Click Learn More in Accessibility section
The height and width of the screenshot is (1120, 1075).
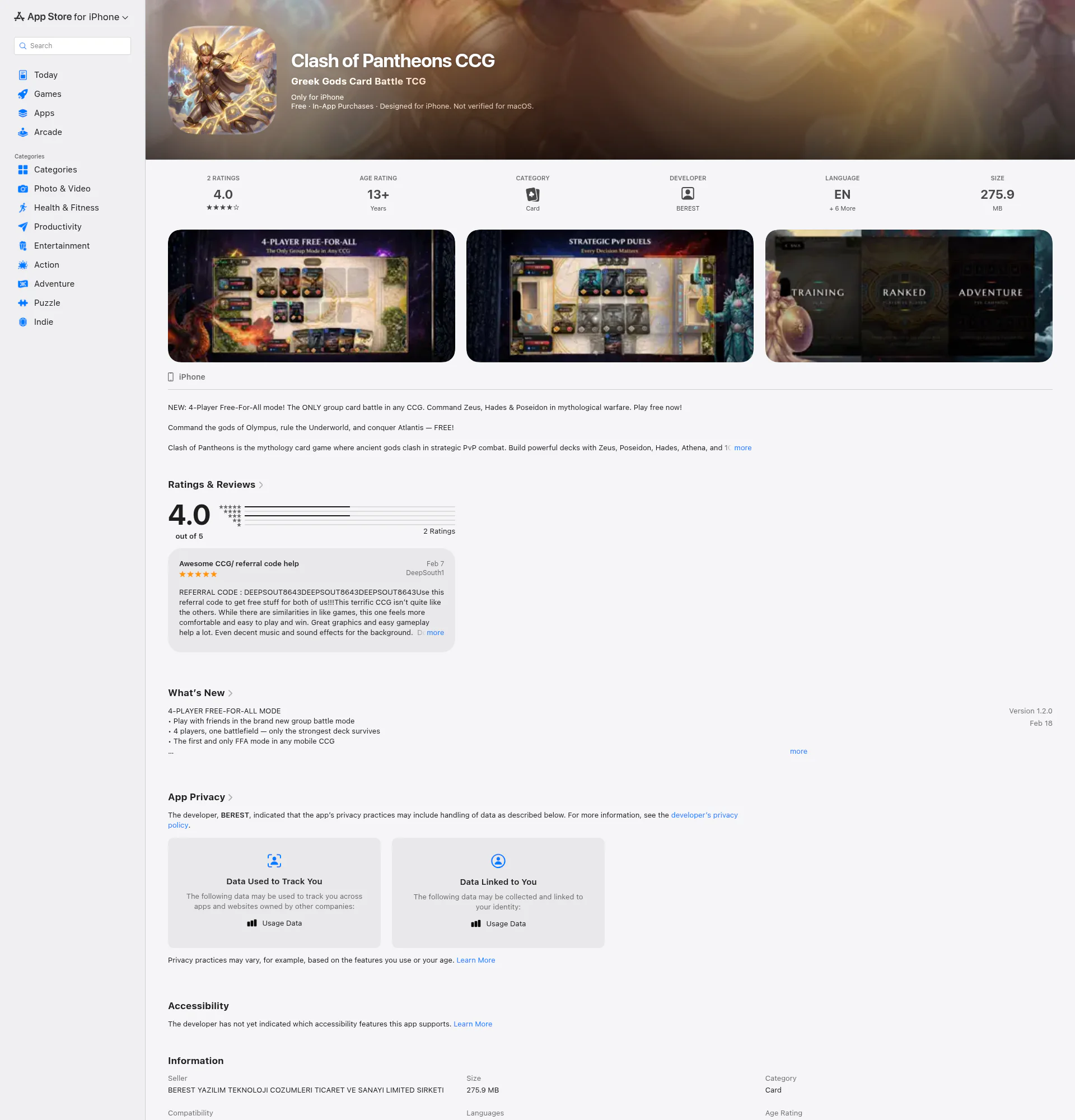[x=473, y=1024]
